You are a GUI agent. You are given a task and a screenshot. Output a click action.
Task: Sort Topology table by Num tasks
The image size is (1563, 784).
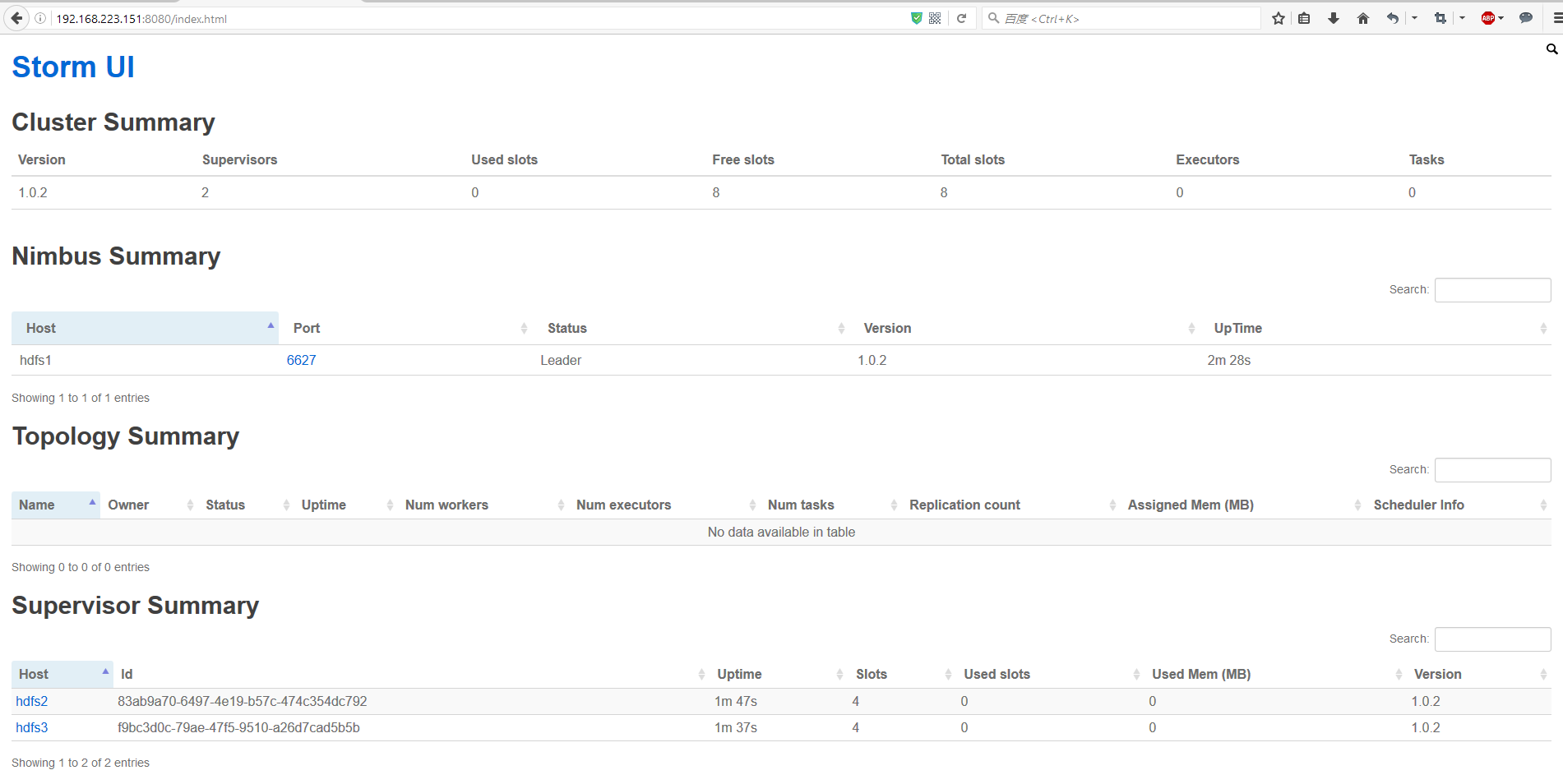pos(831,505)
